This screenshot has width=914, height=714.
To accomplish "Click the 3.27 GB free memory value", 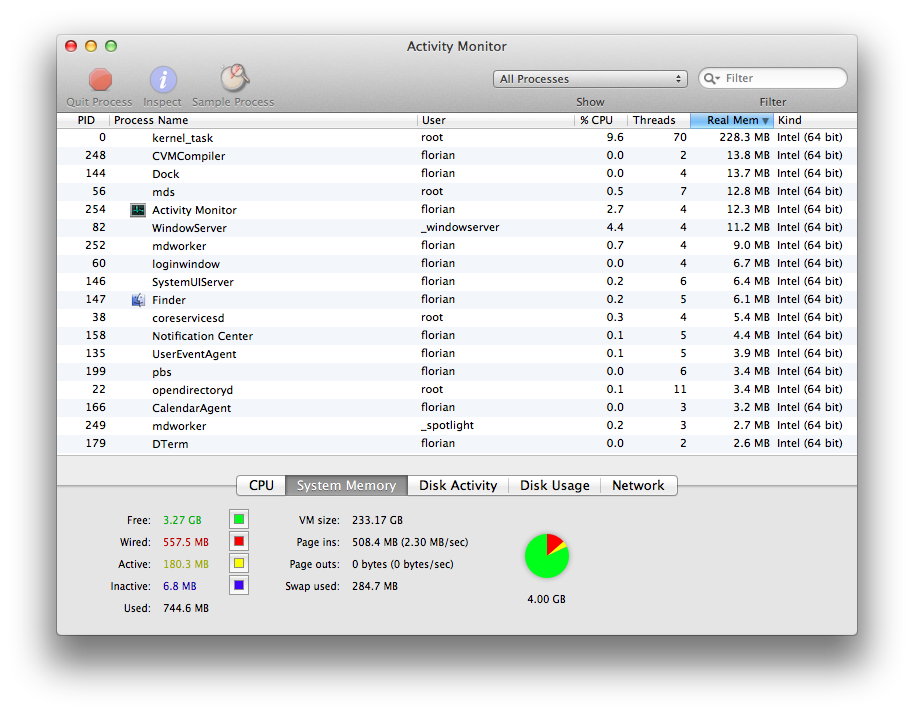I will click(182, 520).
